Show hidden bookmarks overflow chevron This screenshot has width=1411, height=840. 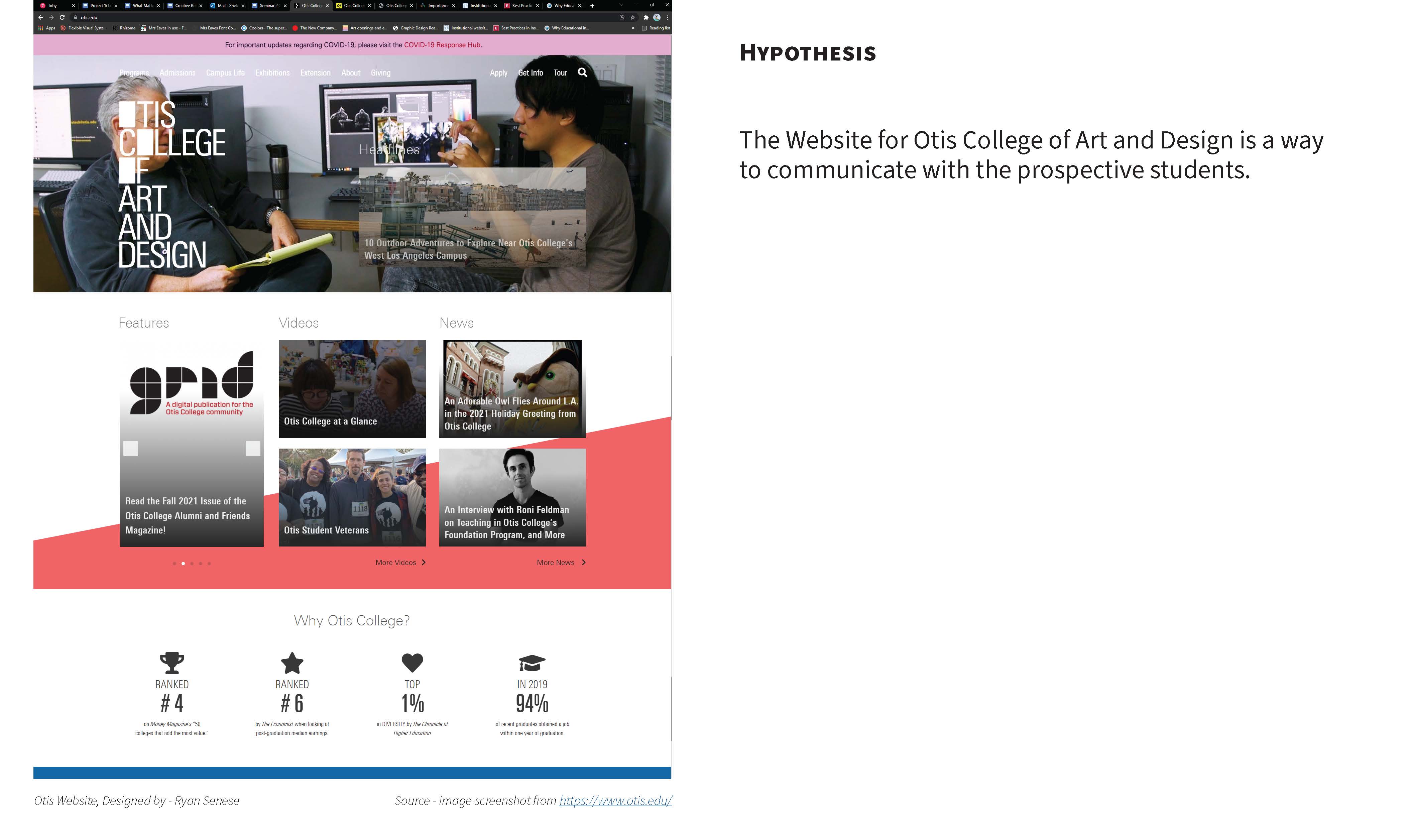click(x=633, y=28)
